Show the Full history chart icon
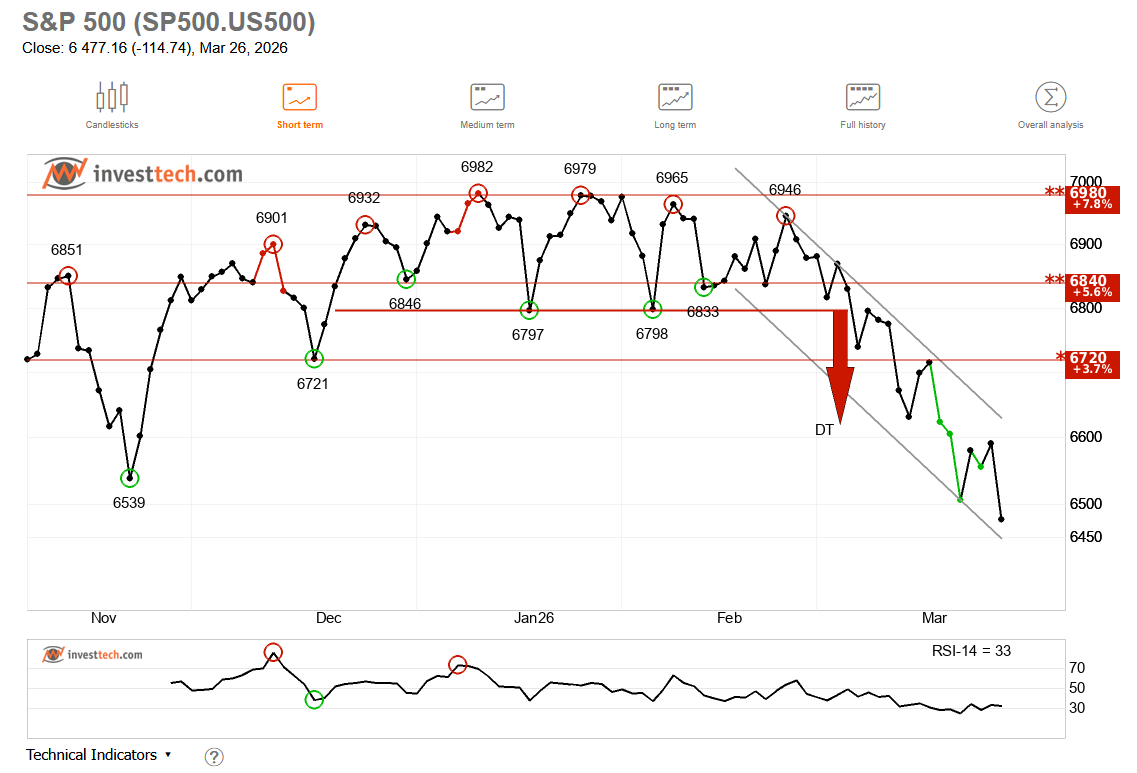Screen dimensions: 1137x773 point(862,97)
